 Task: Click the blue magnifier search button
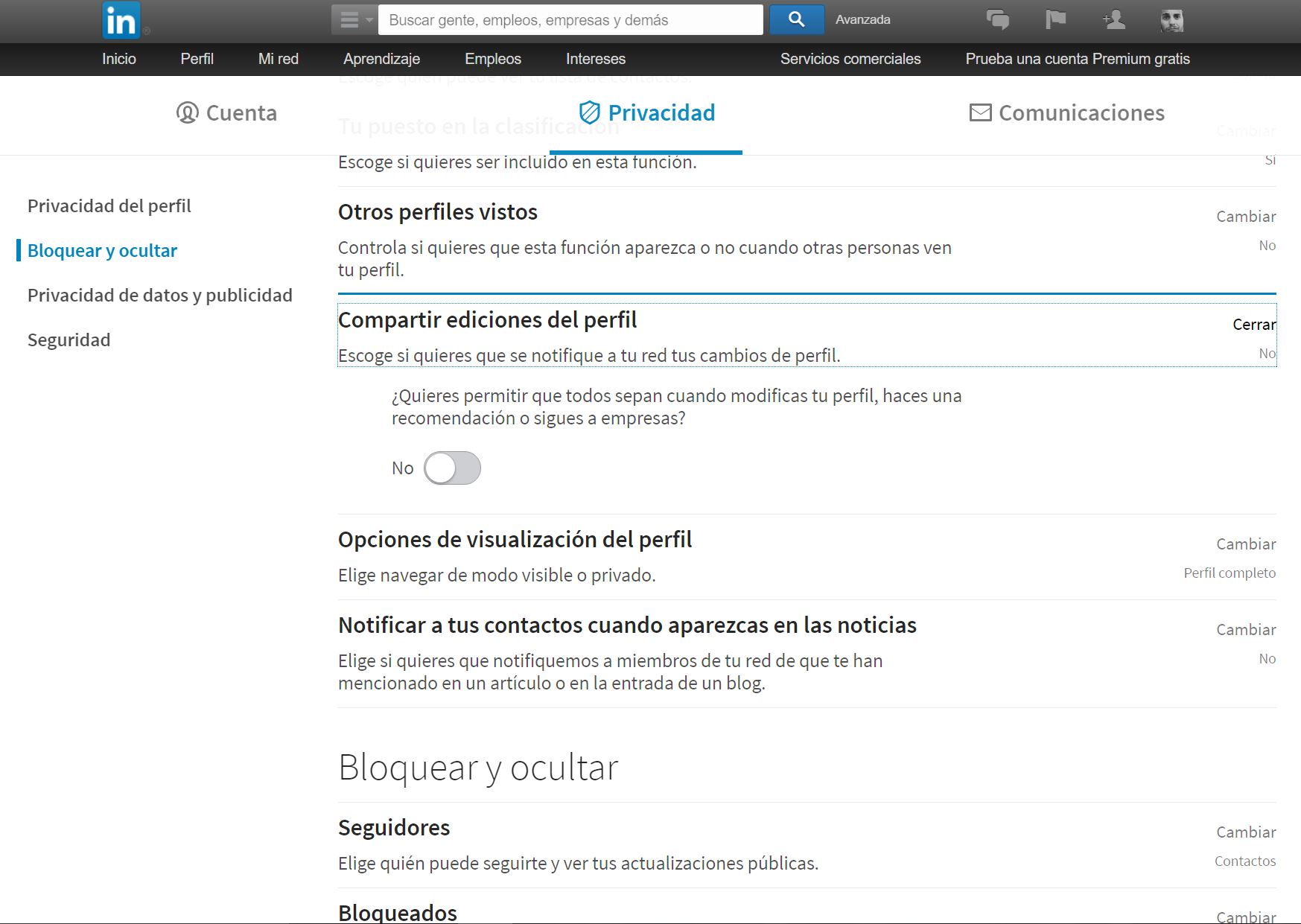click(x=796, y=19)
